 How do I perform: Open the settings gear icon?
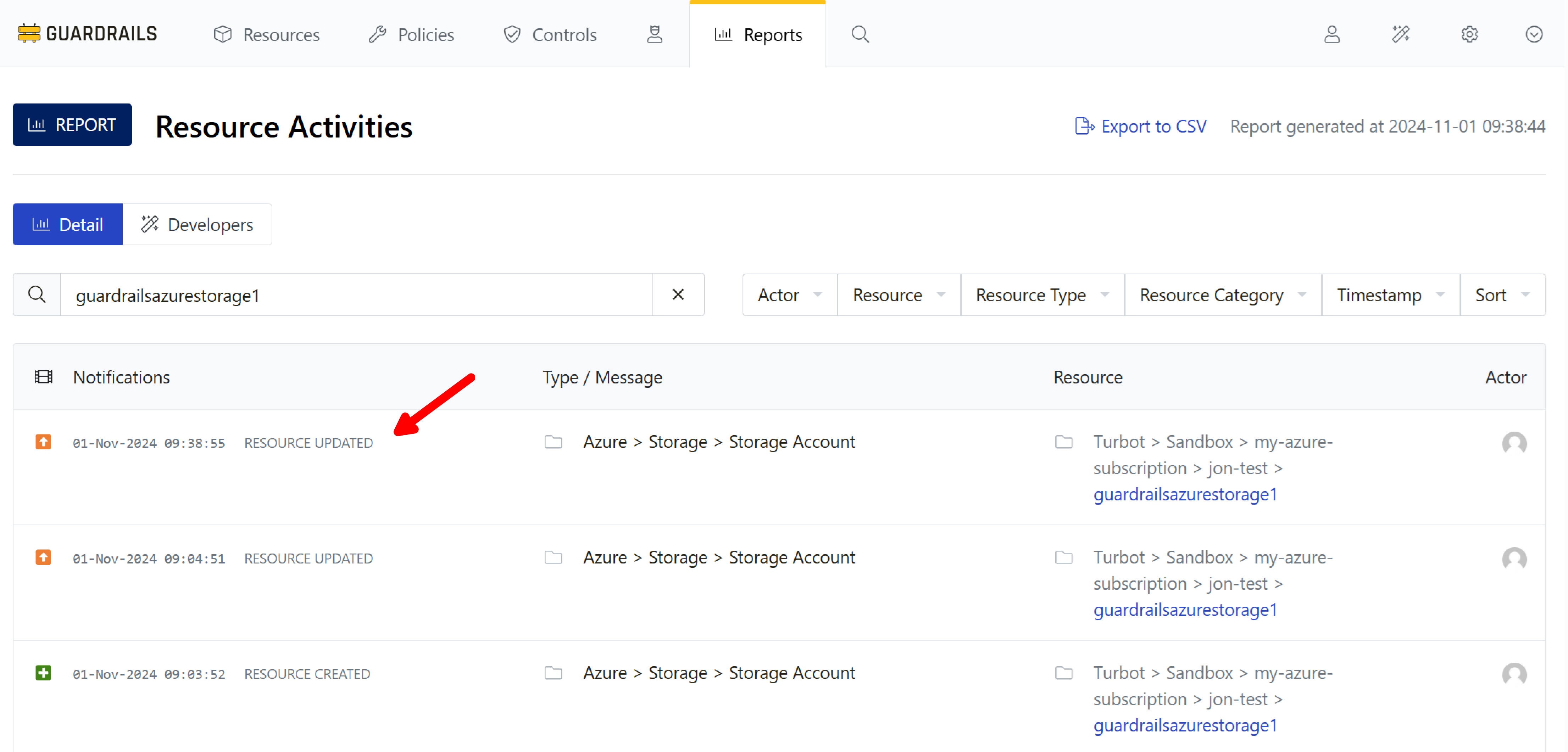click(1469, 34)
